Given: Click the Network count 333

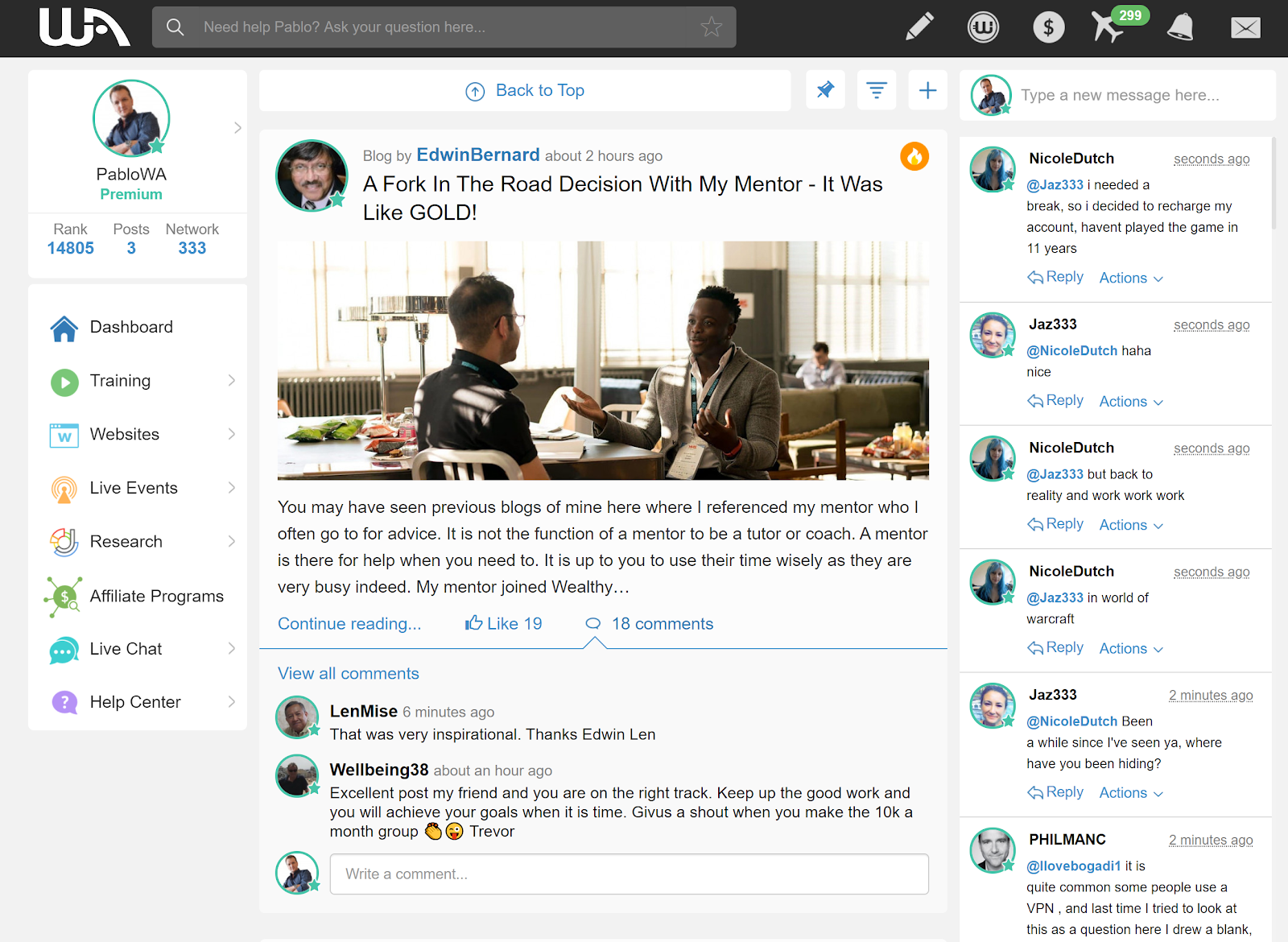Looking at the screenshot, I should pyautogui.click(x=192, y=248).
